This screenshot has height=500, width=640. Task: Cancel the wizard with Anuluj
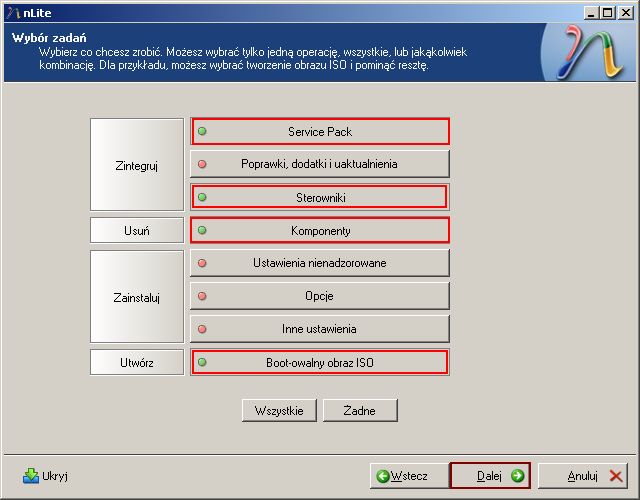click(583, 476)
